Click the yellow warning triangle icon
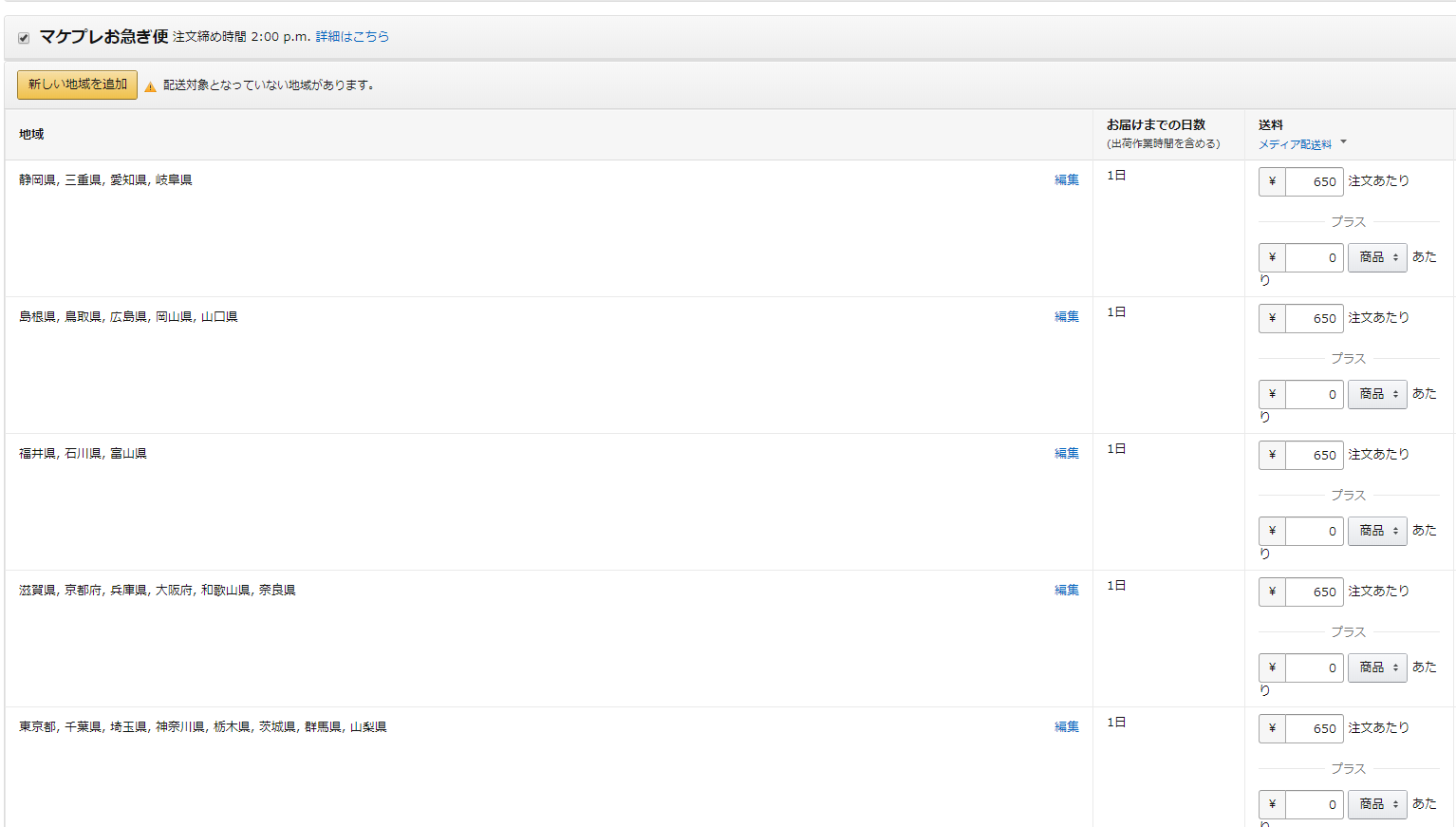The width and height of the screenshot is (1456, 827). 150,86
